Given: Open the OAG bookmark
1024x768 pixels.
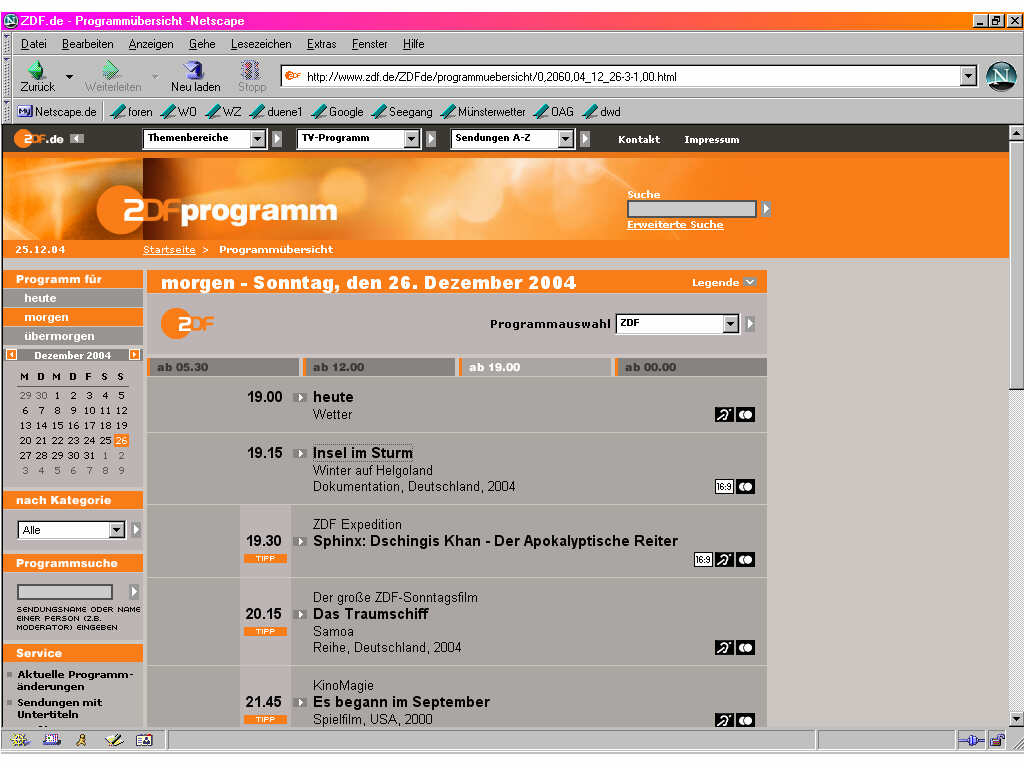Looking at the screenshot, I should 554,112.
